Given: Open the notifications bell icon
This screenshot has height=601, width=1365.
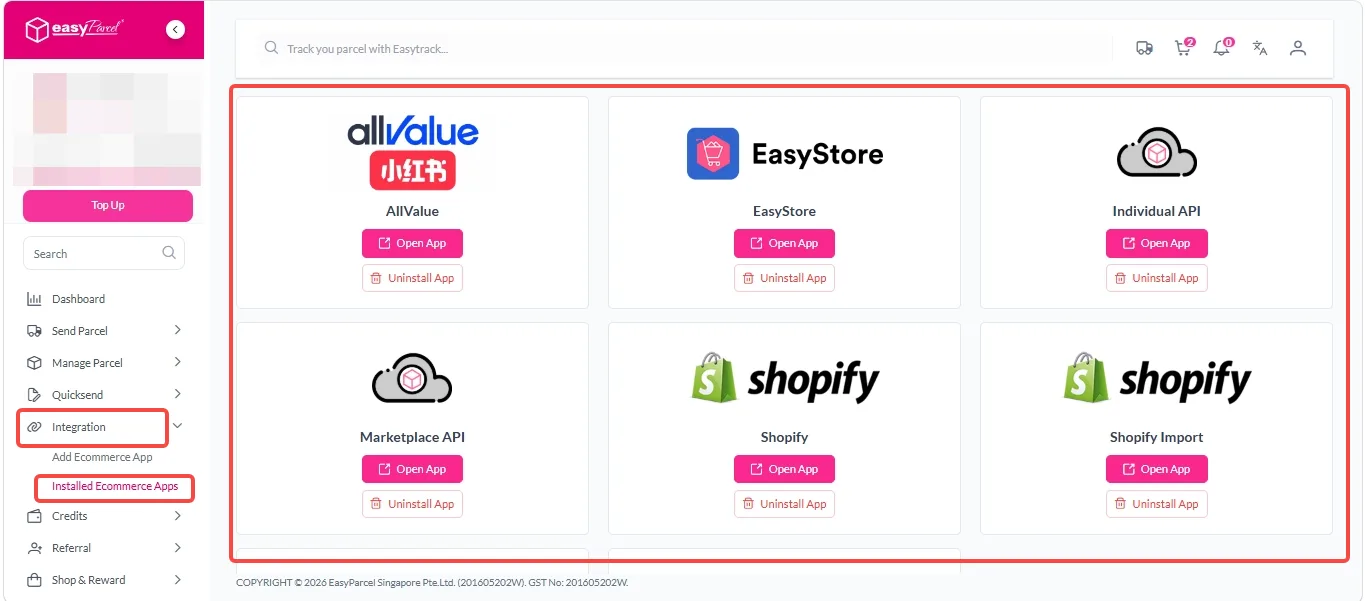Looking at the screenshot, I should 1222,47.
